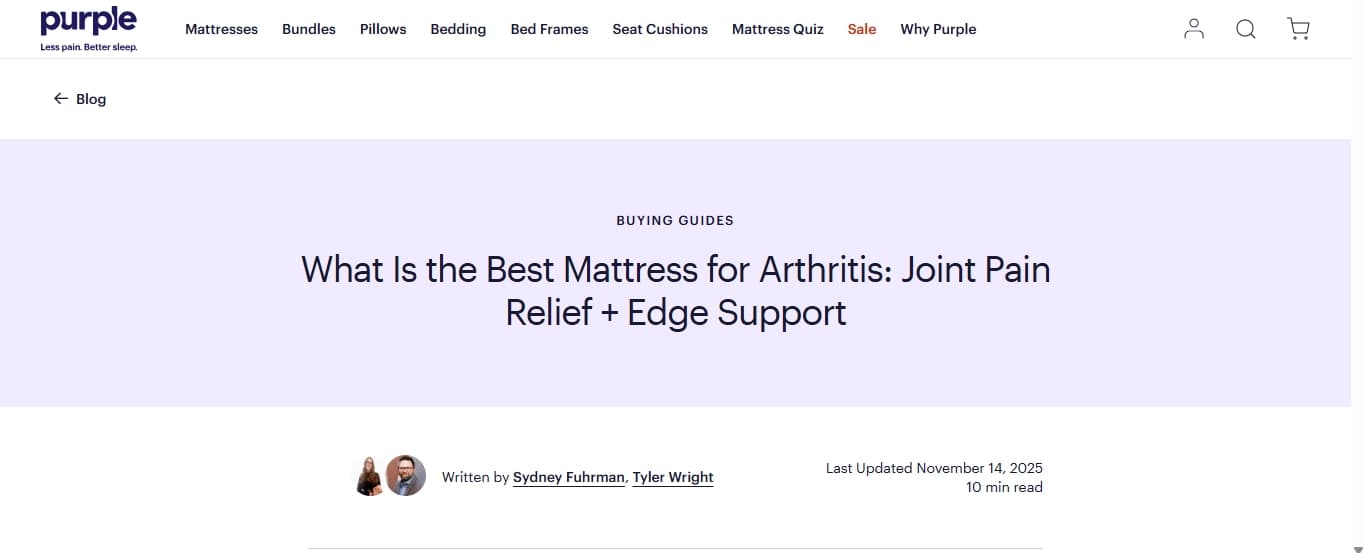
Task: Click the back arrow beside Blog
Action: (x=61, y=99)
